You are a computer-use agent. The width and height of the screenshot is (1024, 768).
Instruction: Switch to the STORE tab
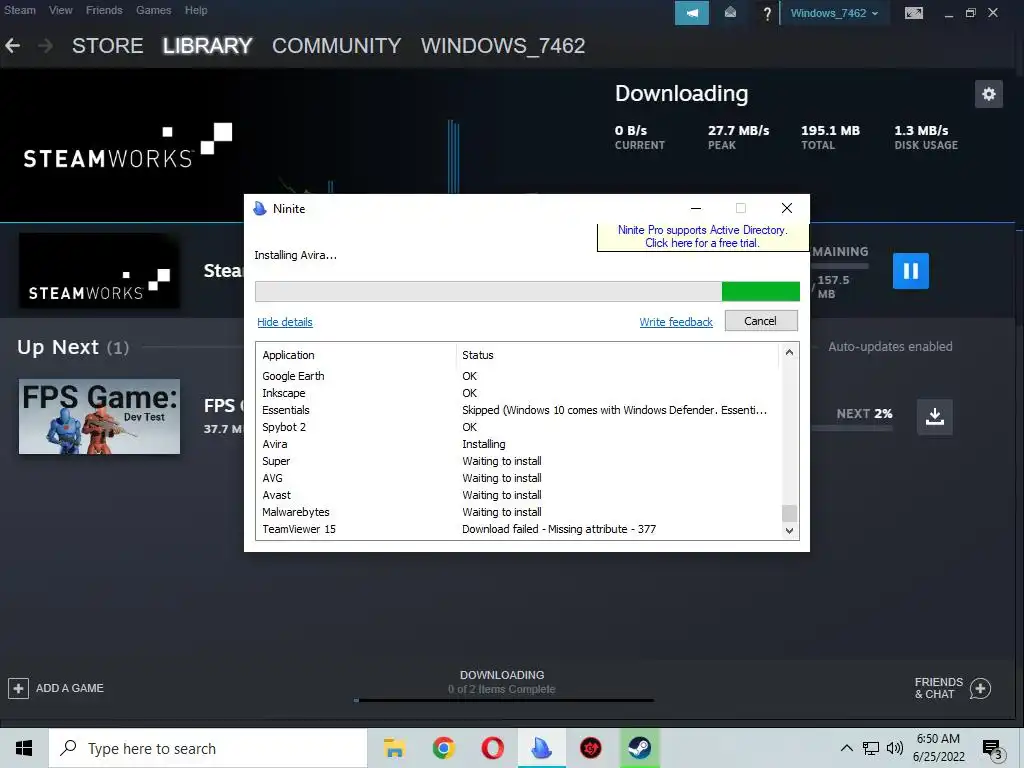click(x=108, y=46)
